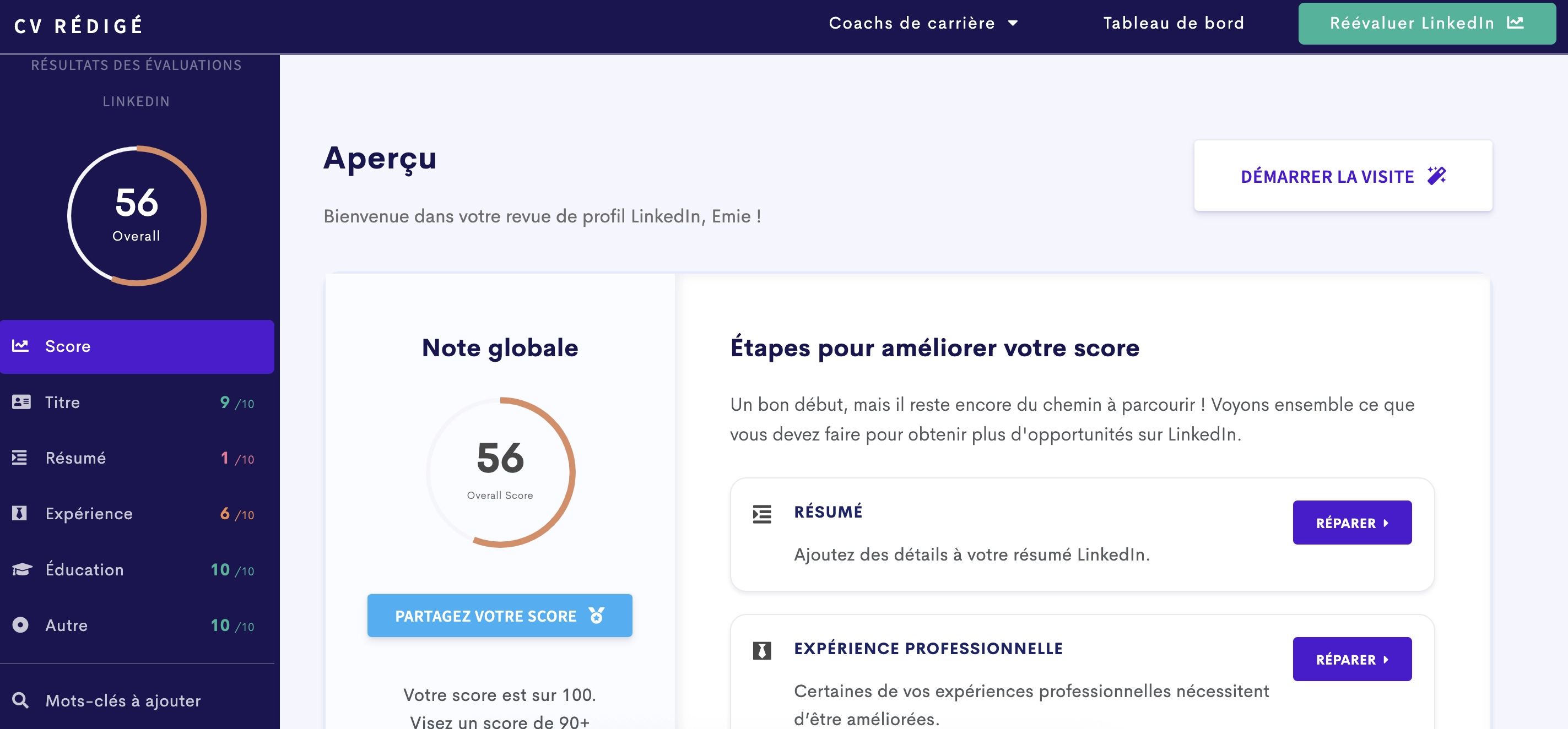Expand the Réparer arrow for Résumé
The height and width of the screenshot is (729, 1568).
(1387, 522)
